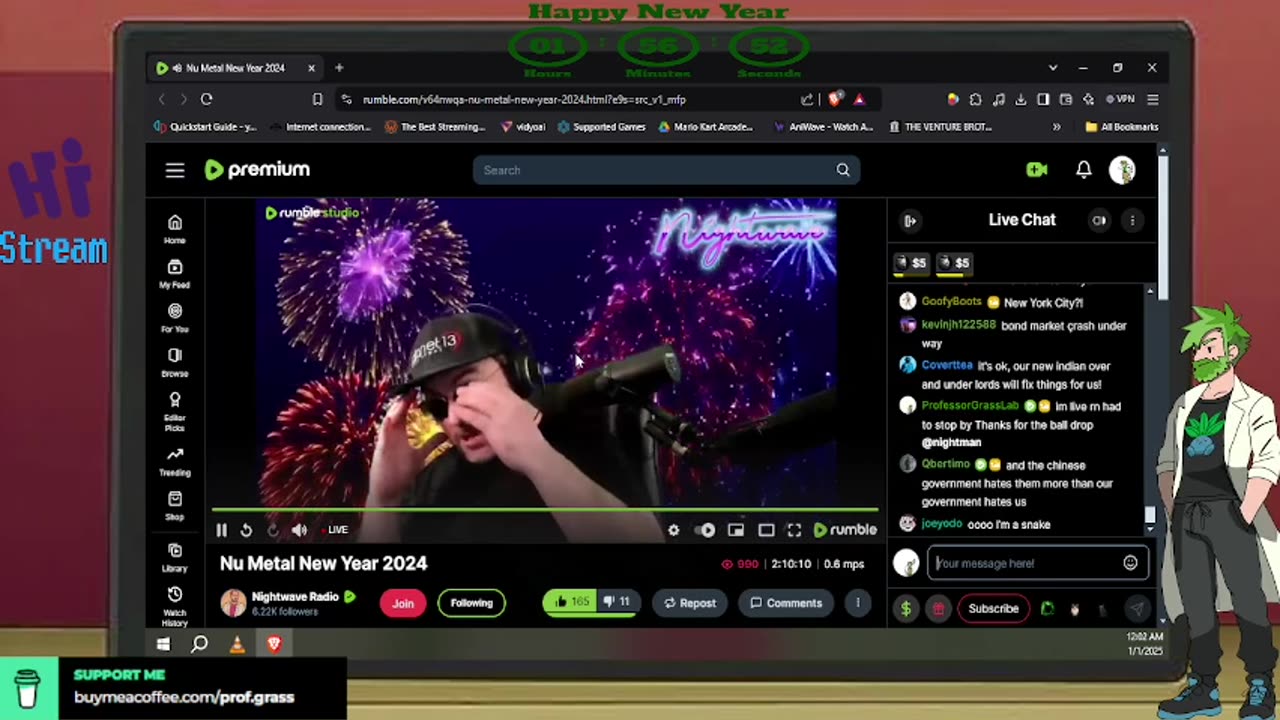1280x720 pixels.
Task: Select the Nu Metal New Year browser tab
Action: [x=236, y=68]
